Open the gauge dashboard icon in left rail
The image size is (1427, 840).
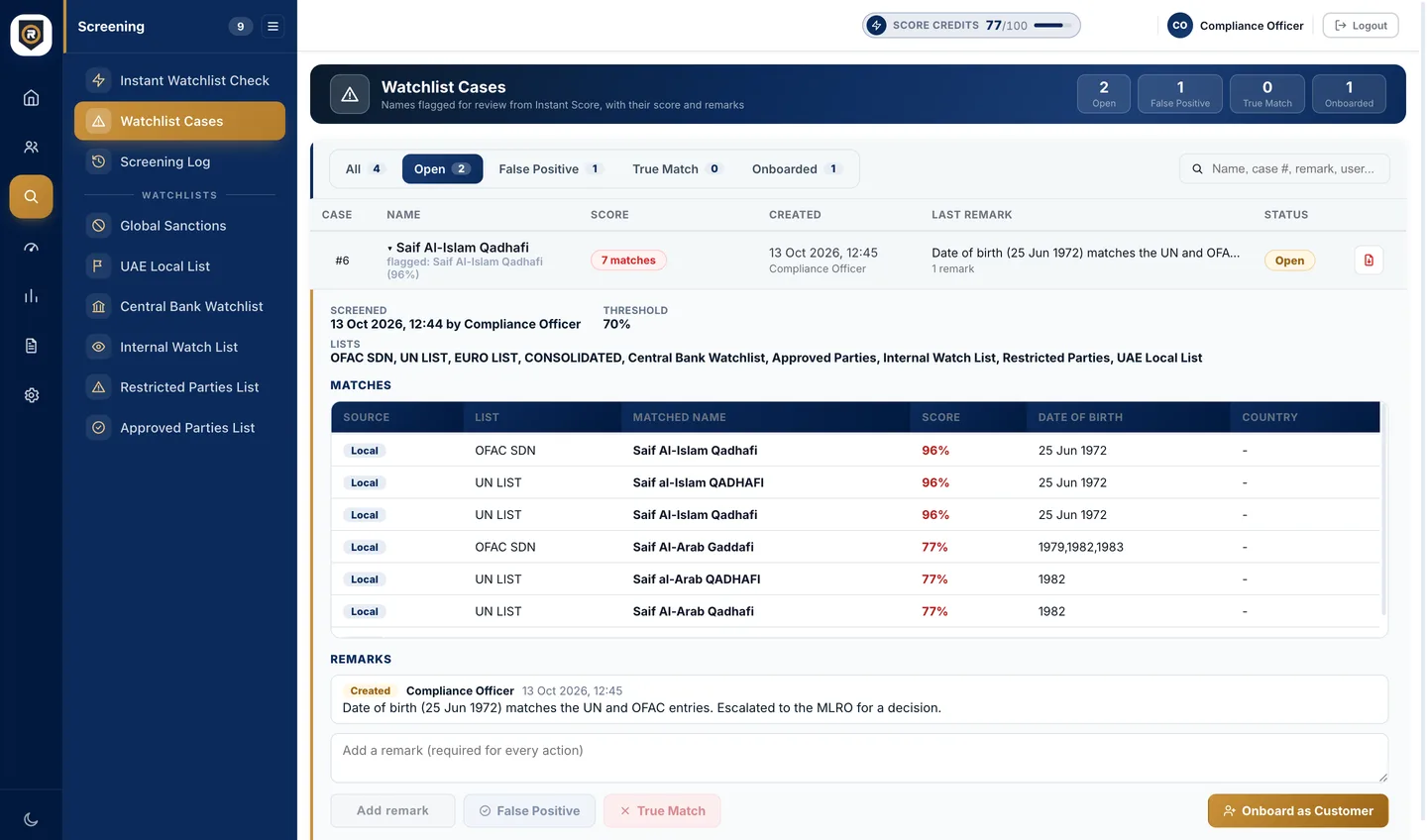[31, 247]
